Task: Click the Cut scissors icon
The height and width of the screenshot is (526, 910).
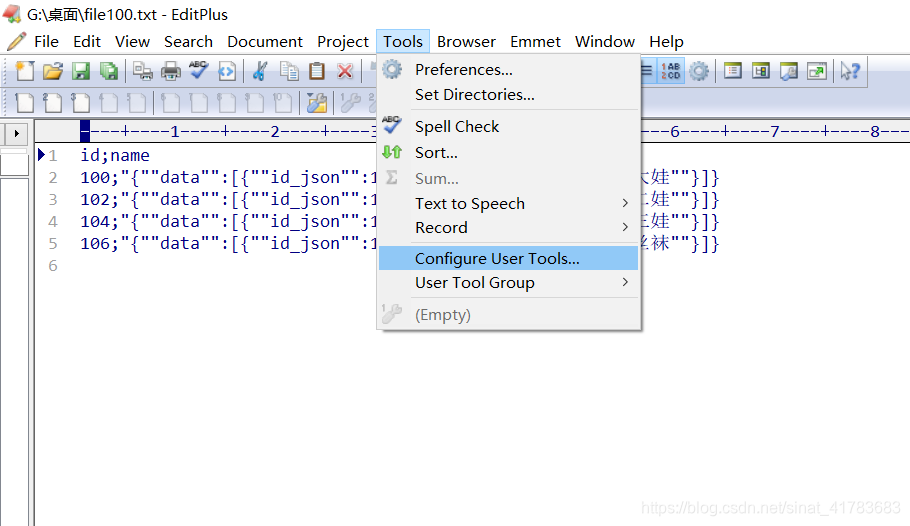Action: [260, 71]
